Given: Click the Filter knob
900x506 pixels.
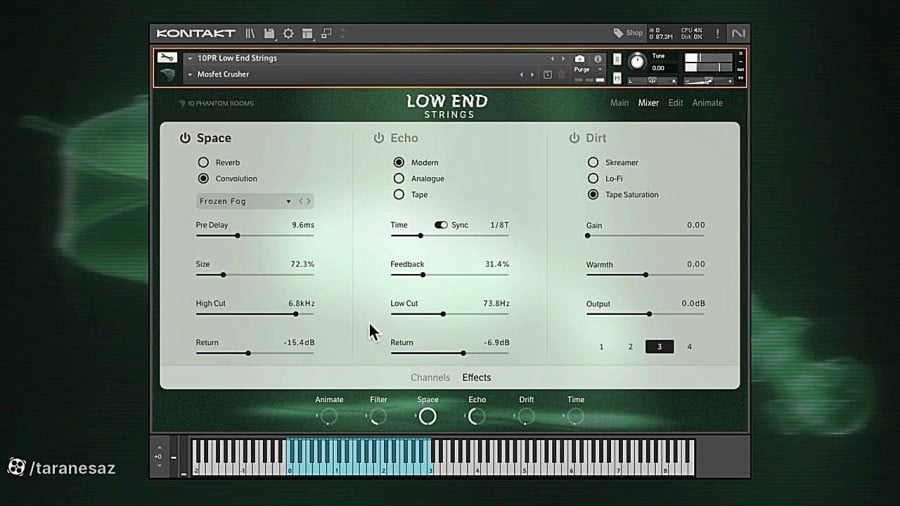Looking at the screenshot, I should [378, 417].
